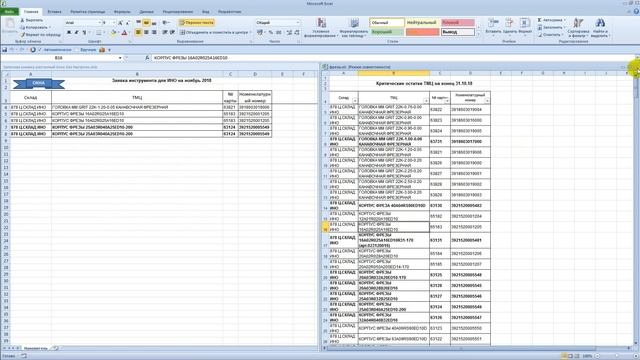640x360 pixels.
Task: Open the Файл tab
Action: coord(9,11)
